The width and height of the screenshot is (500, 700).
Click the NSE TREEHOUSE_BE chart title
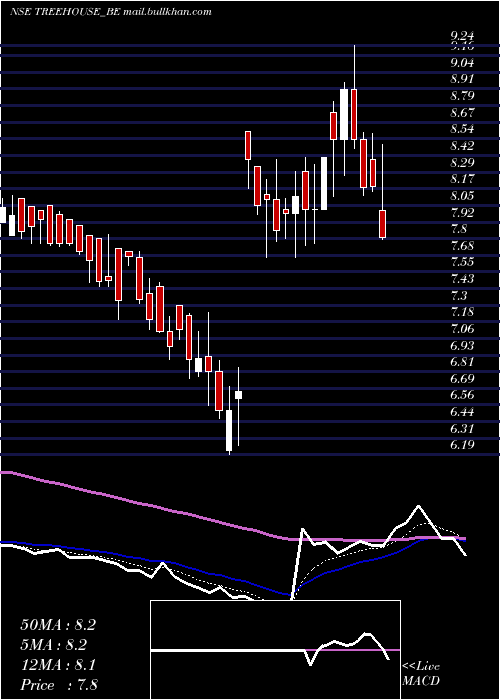click(x=65, y=12)
